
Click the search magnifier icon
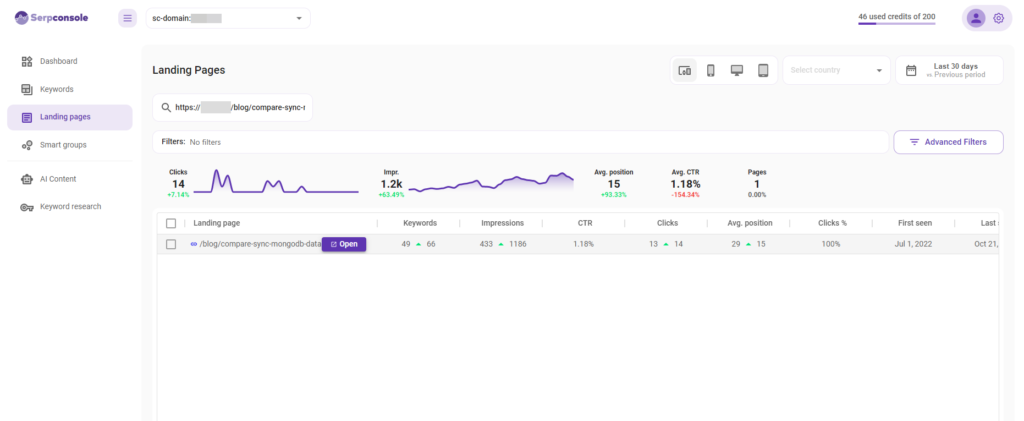[166, 108]
